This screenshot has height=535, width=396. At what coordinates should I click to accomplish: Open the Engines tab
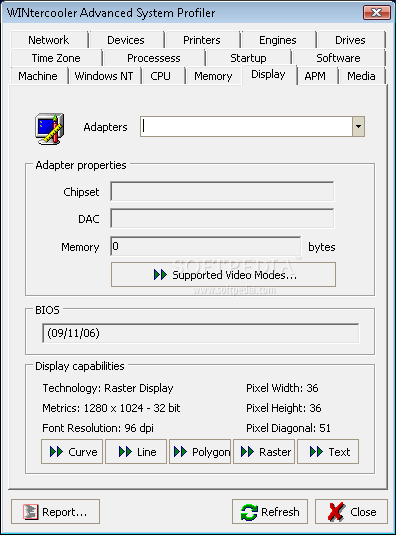tap(278, 40)
